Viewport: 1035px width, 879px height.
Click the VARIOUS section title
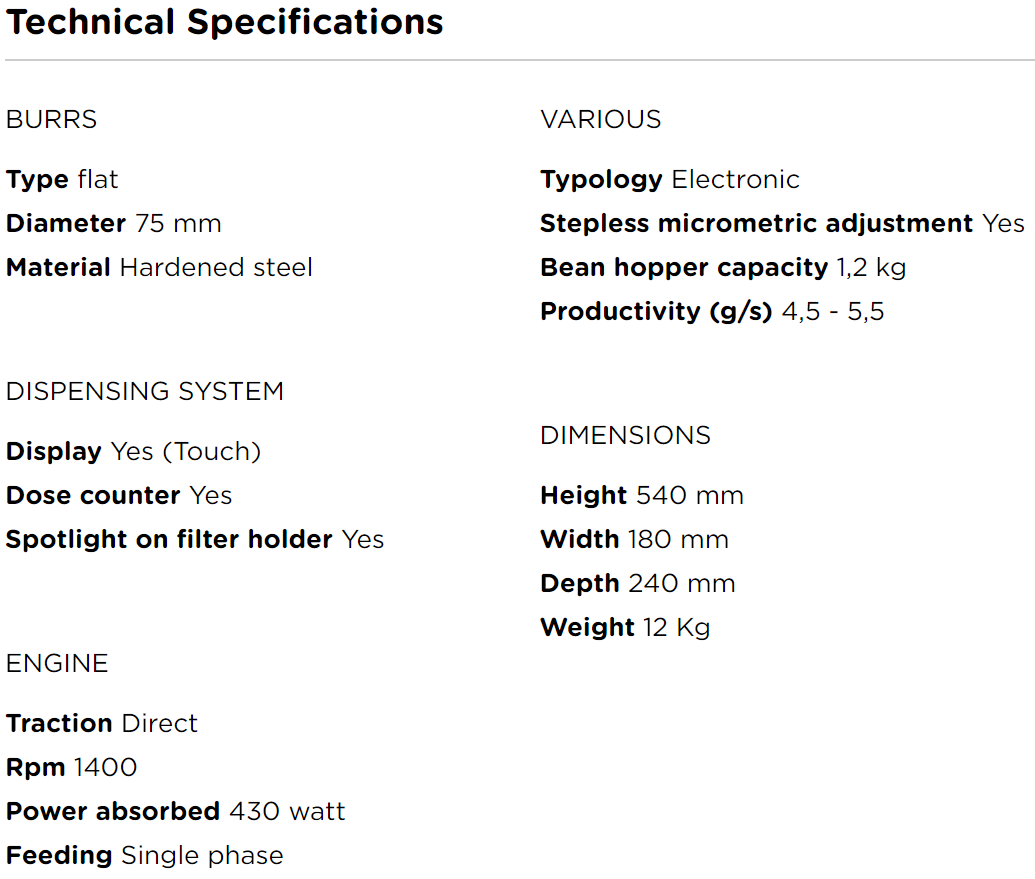601,120
